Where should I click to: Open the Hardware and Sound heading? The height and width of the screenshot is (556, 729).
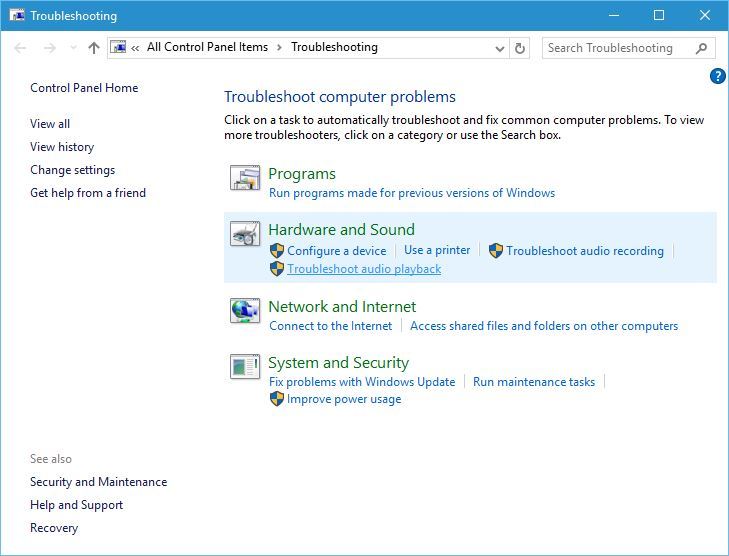341,230
